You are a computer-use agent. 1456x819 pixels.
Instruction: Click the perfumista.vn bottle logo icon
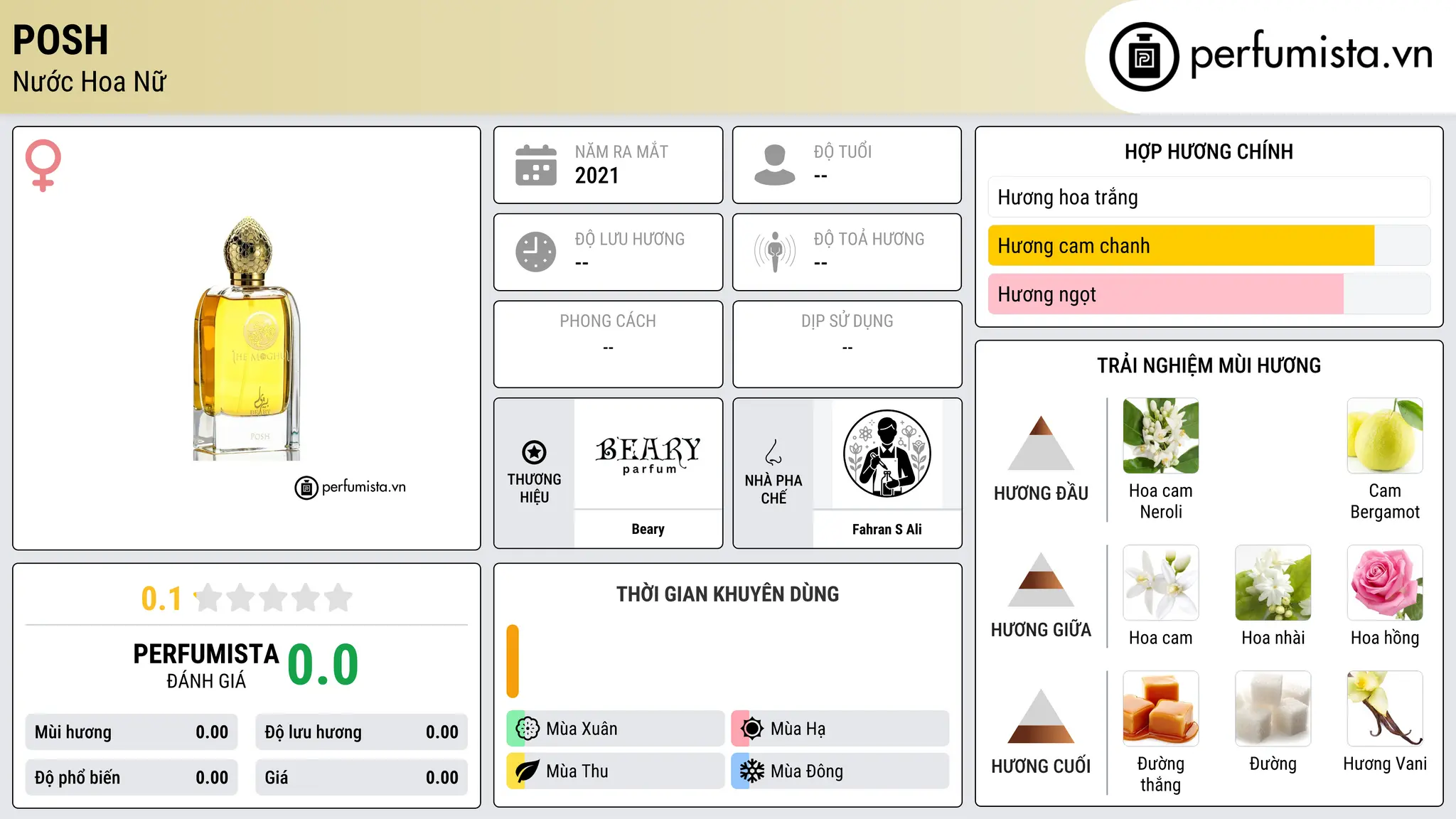1144,57
